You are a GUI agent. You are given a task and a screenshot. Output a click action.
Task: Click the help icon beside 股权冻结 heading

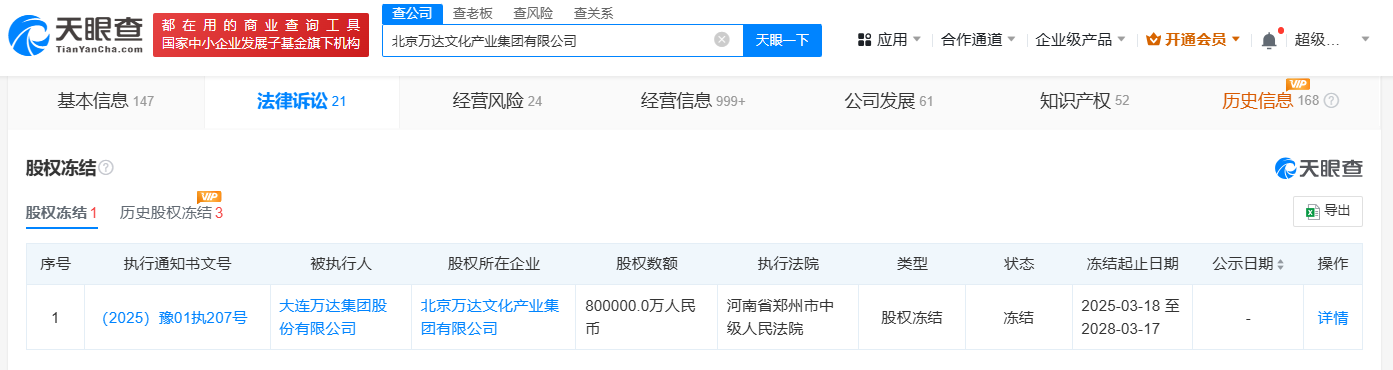[x=106, y=168]
